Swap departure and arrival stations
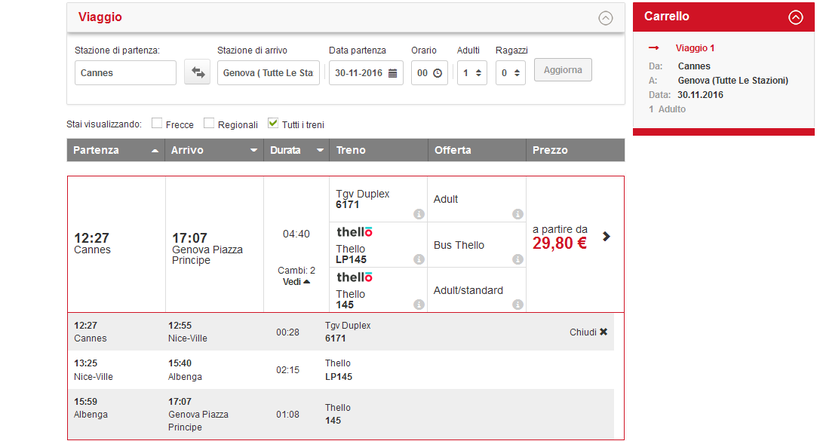This screenshot has height=441, width=820. [197, 73]
